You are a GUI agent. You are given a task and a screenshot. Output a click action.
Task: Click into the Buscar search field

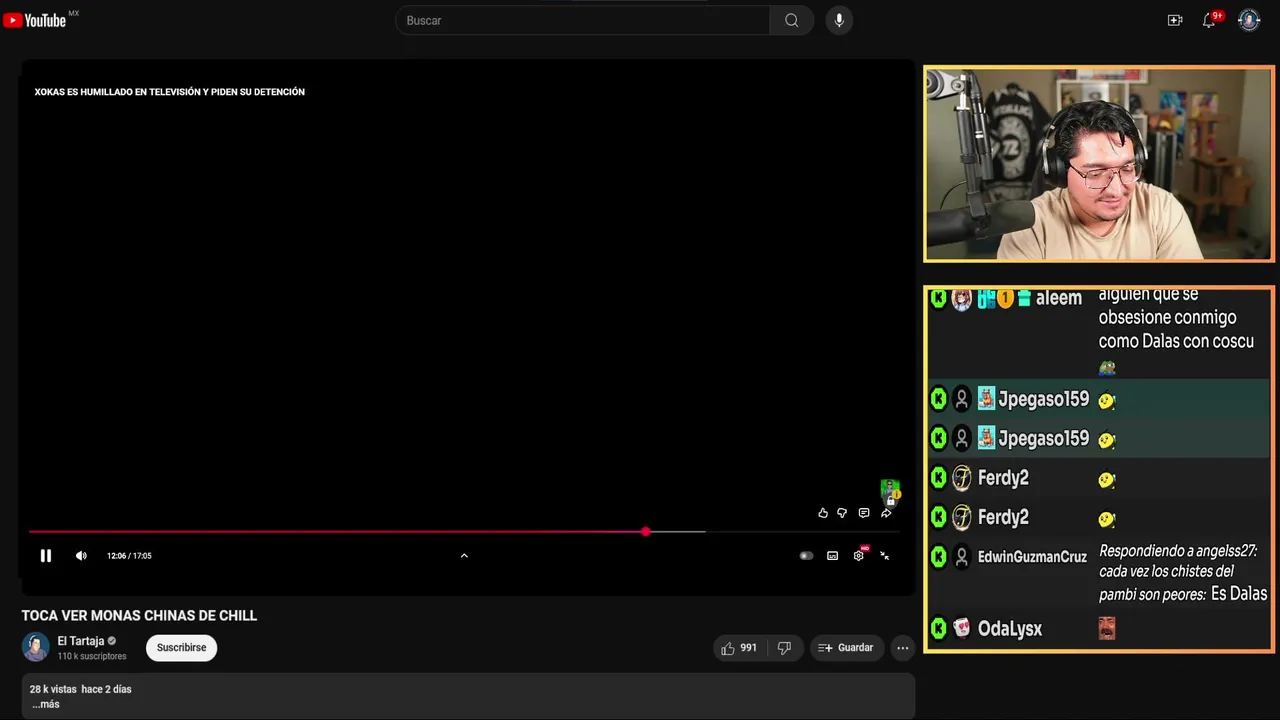583,20
